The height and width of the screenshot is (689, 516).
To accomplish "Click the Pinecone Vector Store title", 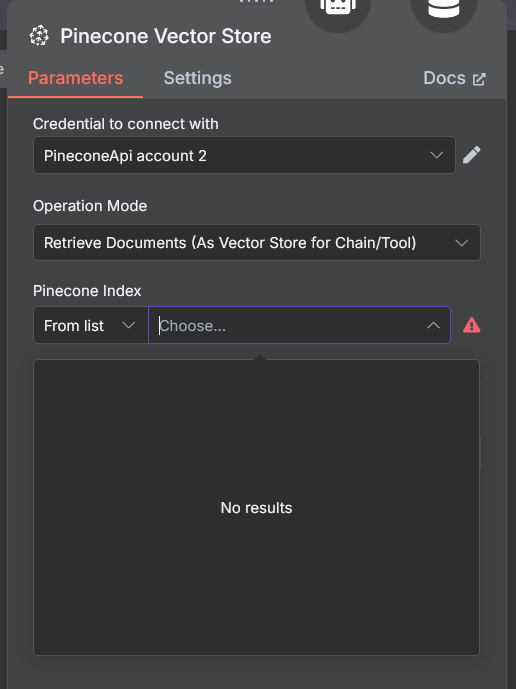I will pos(166,36).
